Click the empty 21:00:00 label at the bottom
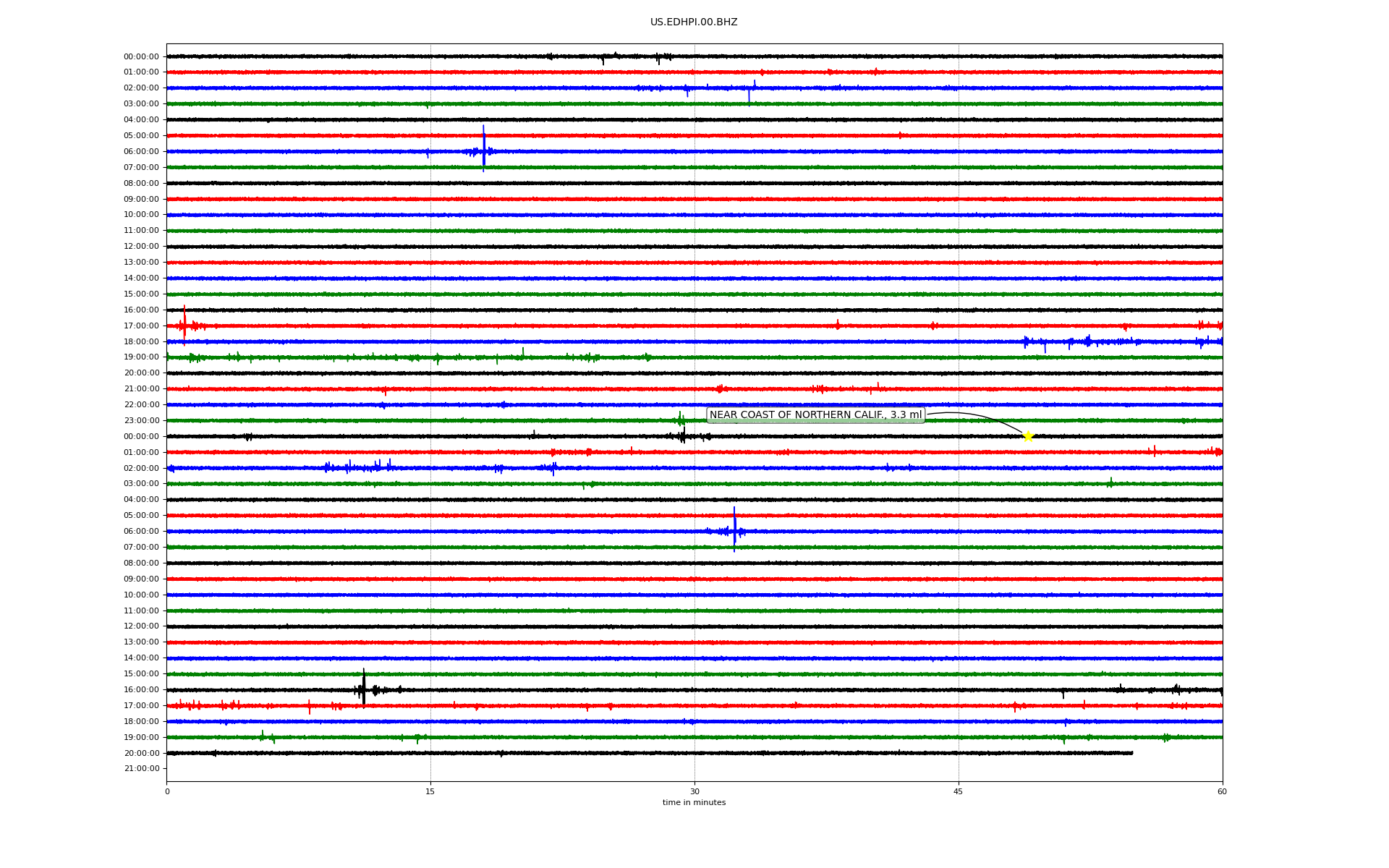Viewport: 1389px width, 868px height. click(141, 769)
